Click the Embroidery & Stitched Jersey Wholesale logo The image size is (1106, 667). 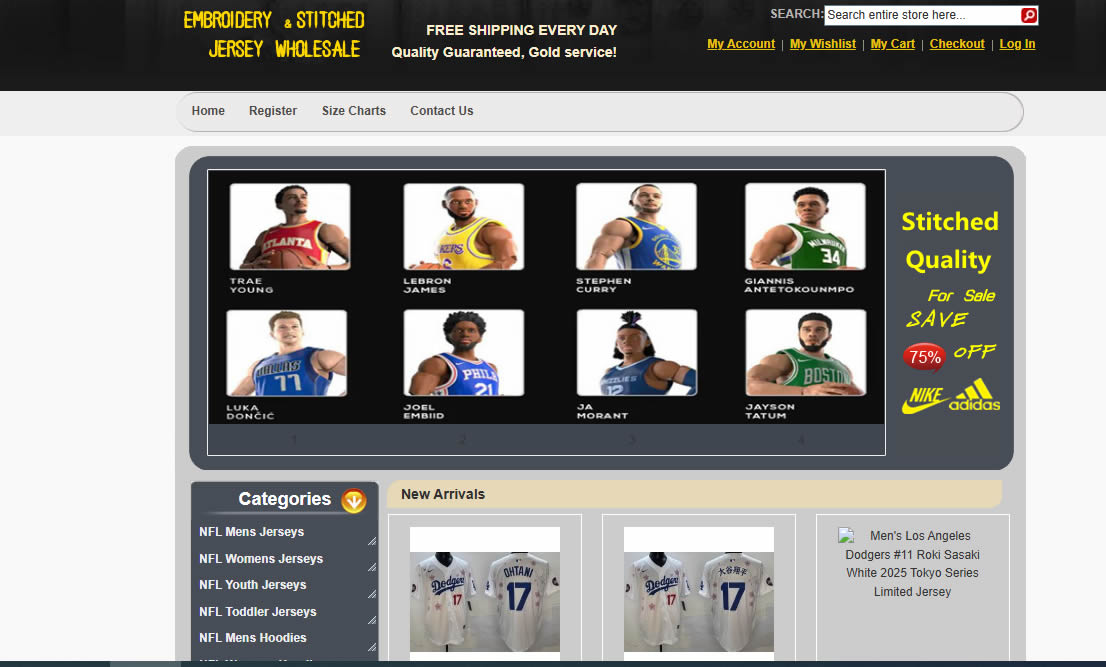(274, 34)
